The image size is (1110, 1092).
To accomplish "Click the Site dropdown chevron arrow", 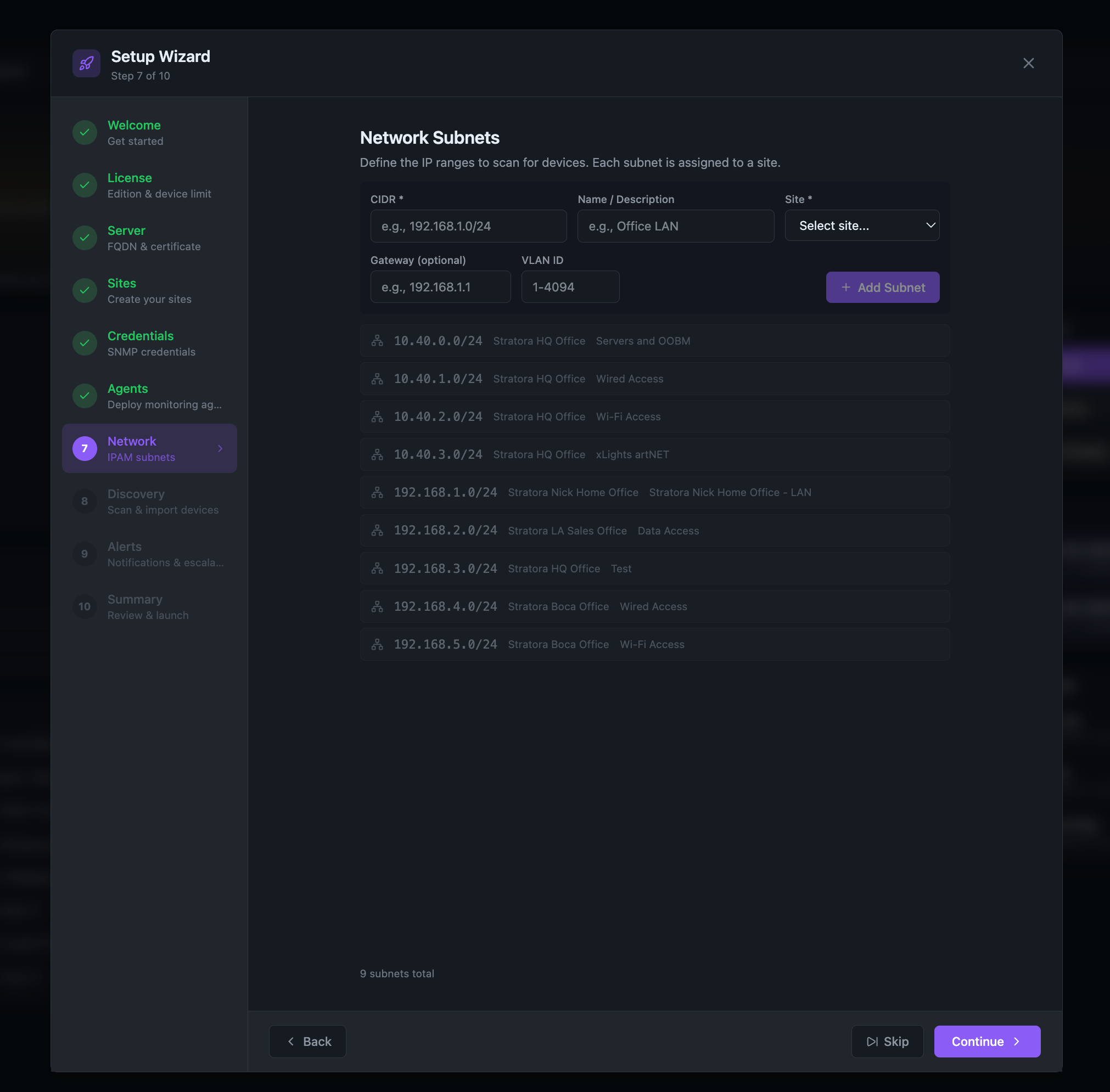I will tap(930, 226).
